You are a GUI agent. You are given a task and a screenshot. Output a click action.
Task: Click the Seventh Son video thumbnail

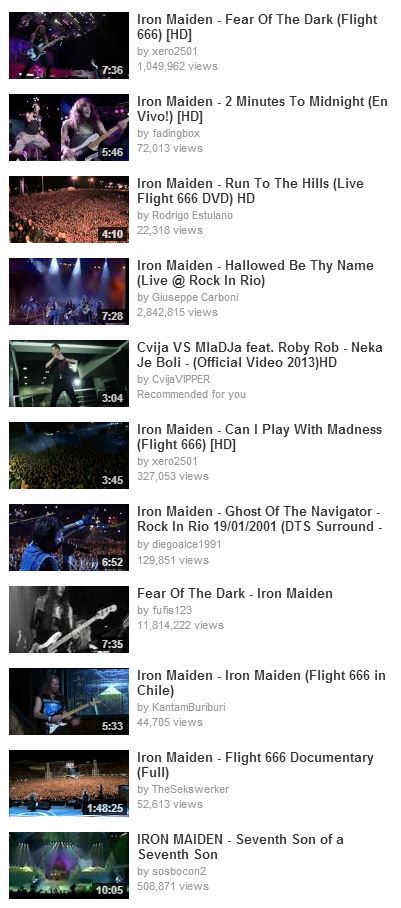point(69,866)
